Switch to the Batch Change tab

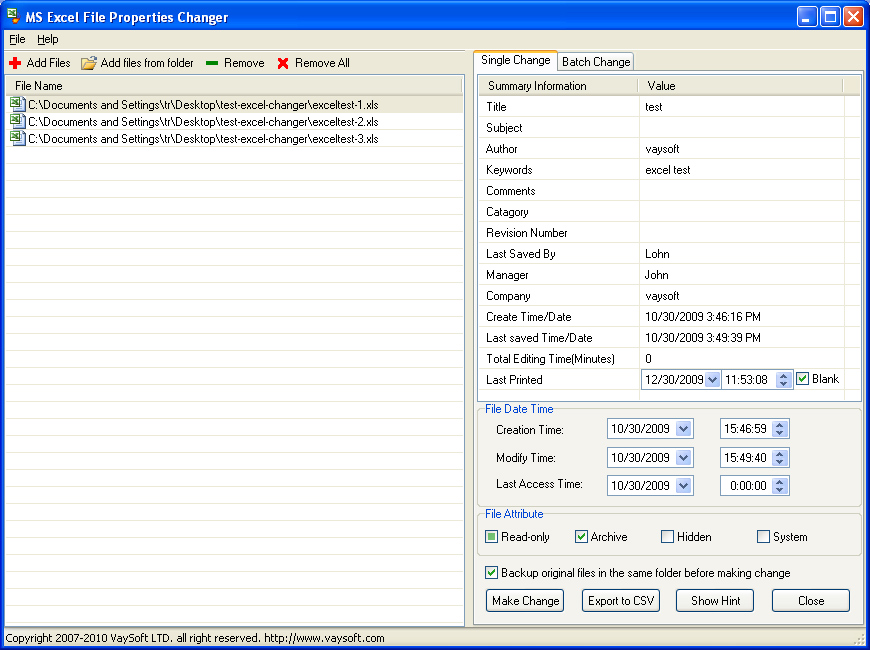coord(596,62)
